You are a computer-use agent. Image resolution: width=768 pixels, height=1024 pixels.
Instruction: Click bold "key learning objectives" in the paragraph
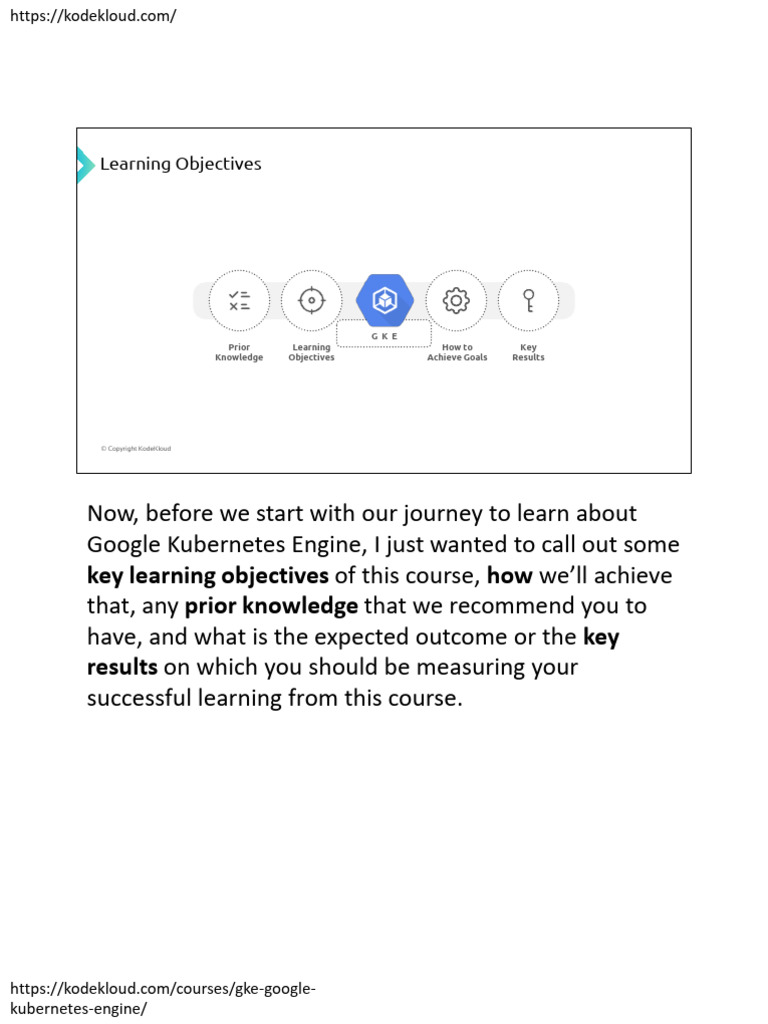point(208,576)
